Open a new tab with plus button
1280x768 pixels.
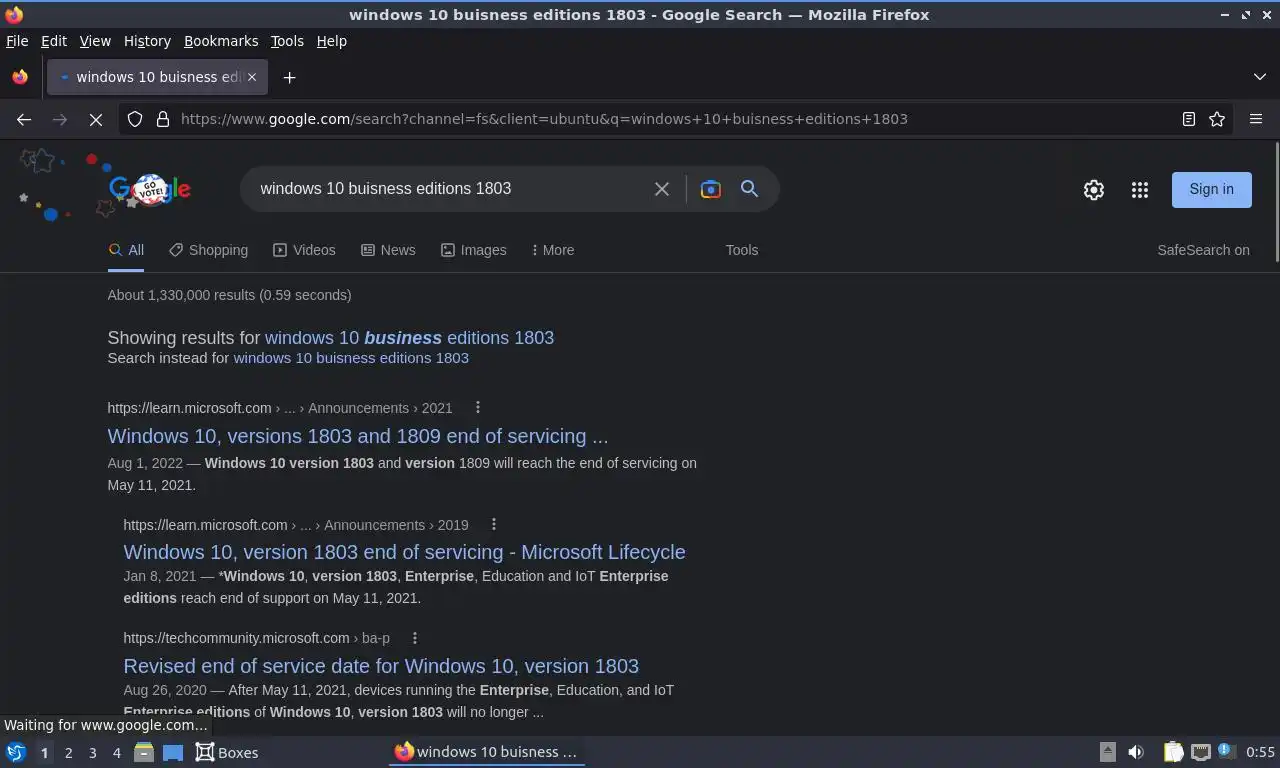289,77
